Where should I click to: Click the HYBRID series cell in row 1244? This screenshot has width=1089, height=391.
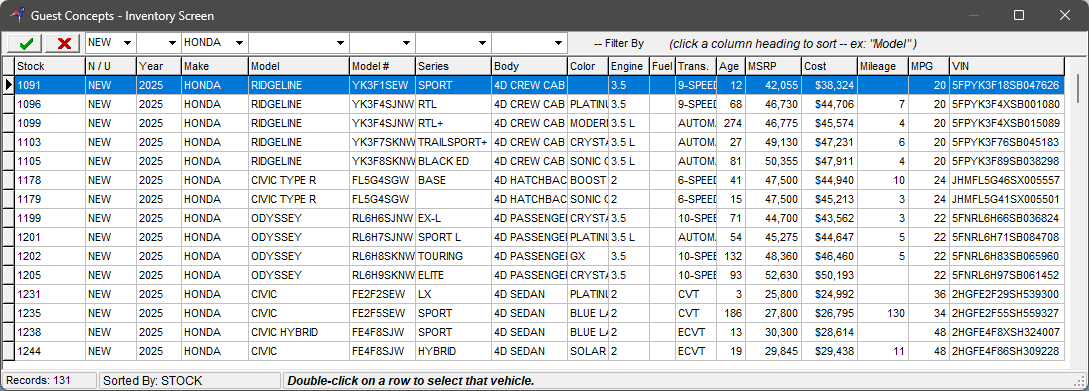click(x=454, y=351)
